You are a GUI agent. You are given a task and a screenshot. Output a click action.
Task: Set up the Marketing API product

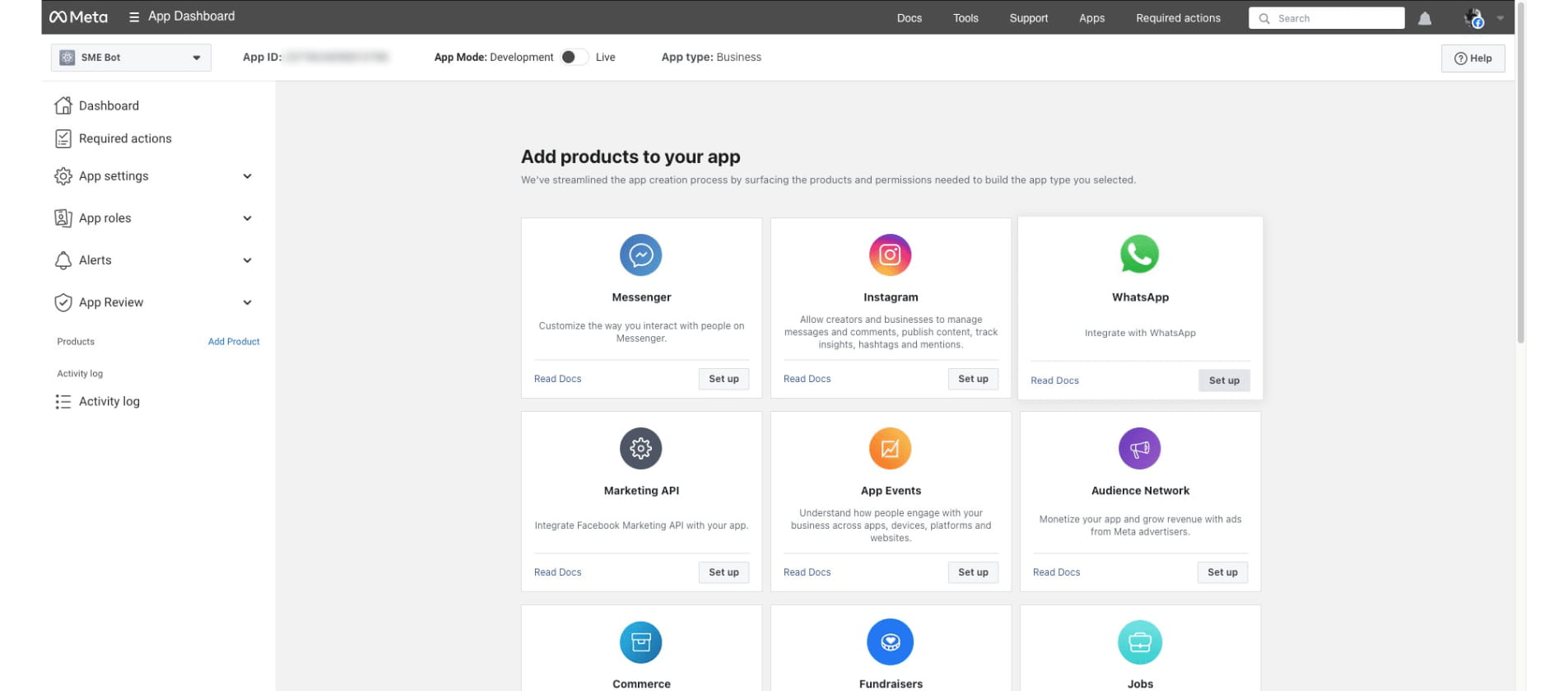pos(724,572)
